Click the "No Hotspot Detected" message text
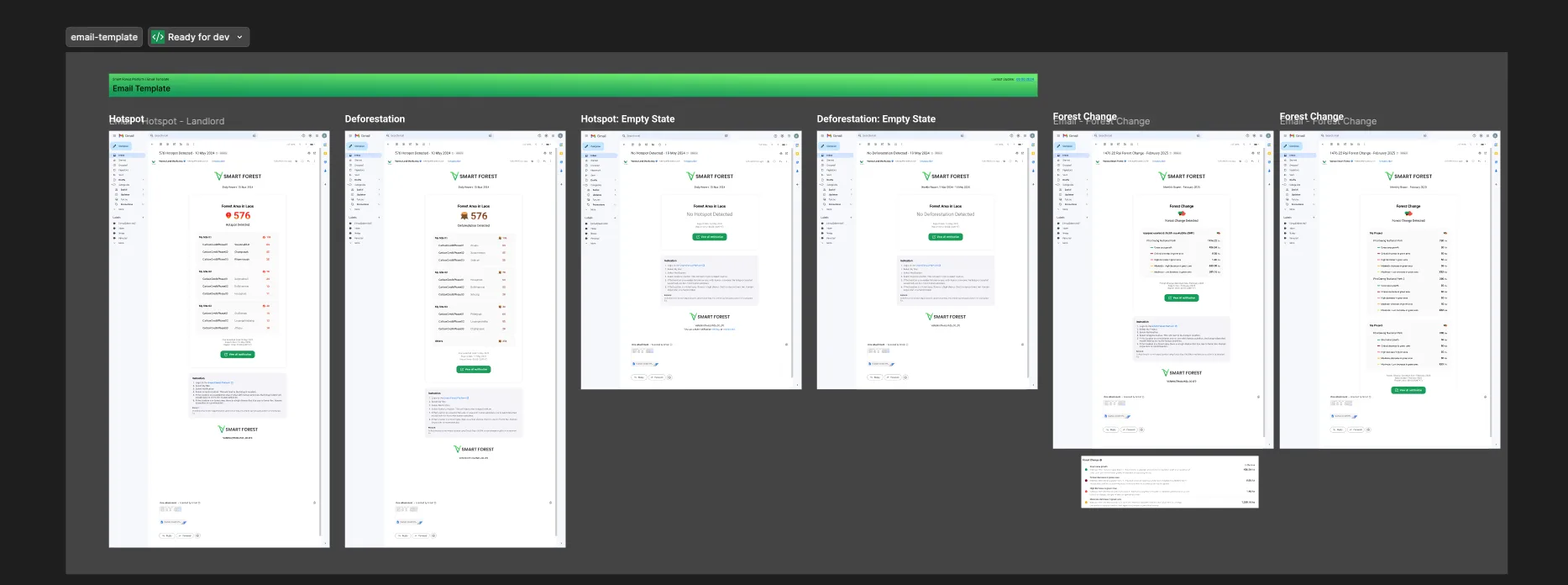The width and height of the screenshot is (1568, 585). click(x=710, y=214)
